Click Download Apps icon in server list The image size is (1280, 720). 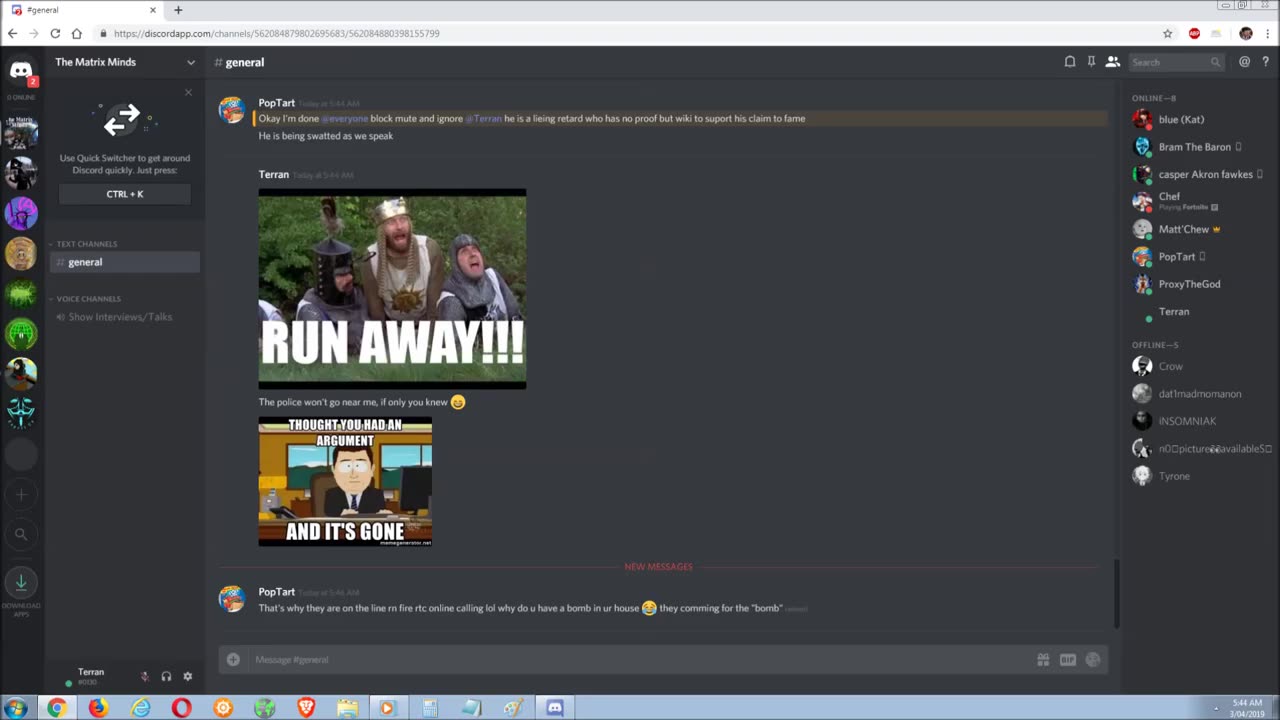tap(21, 582)
